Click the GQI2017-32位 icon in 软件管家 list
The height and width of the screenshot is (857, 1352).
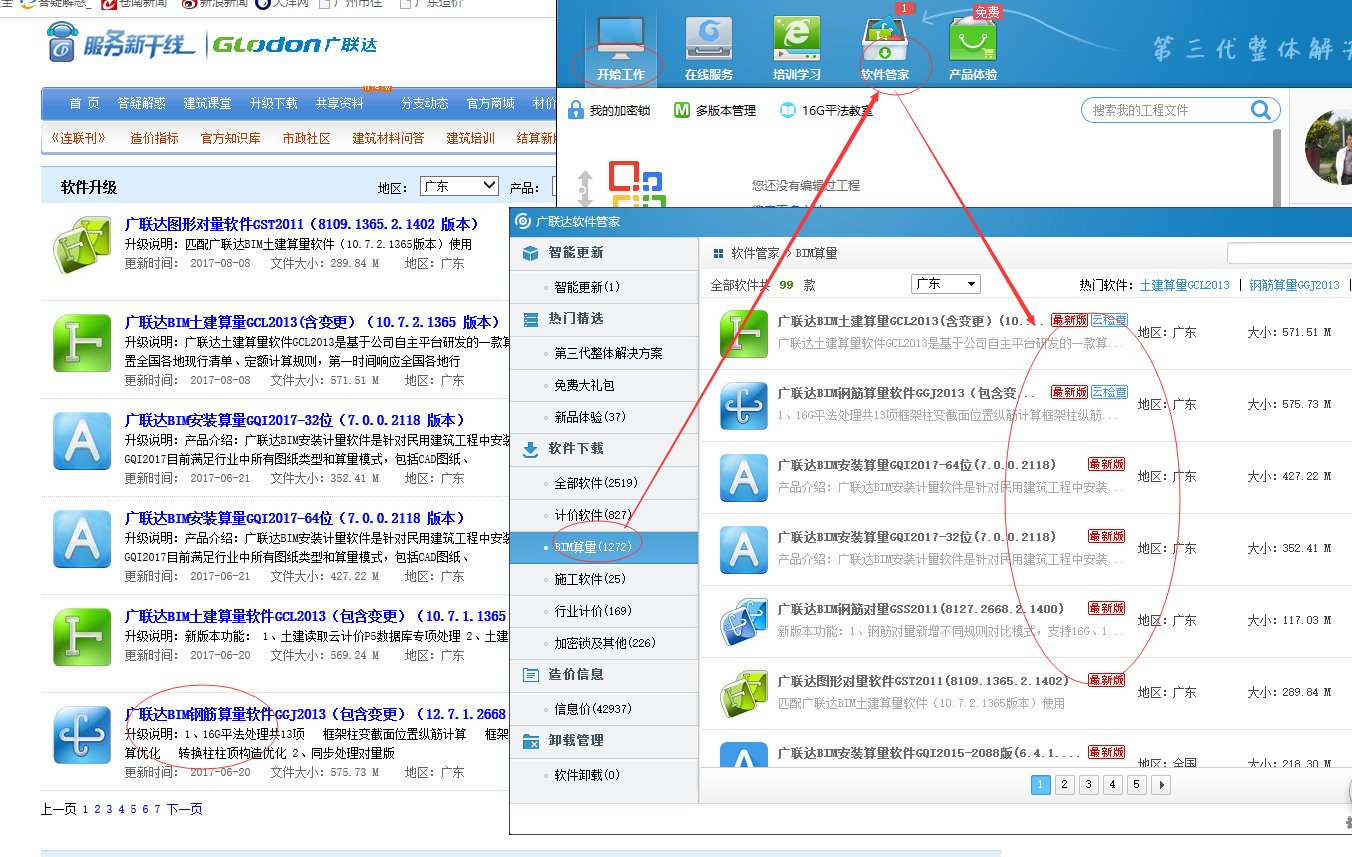pos(744,549)
